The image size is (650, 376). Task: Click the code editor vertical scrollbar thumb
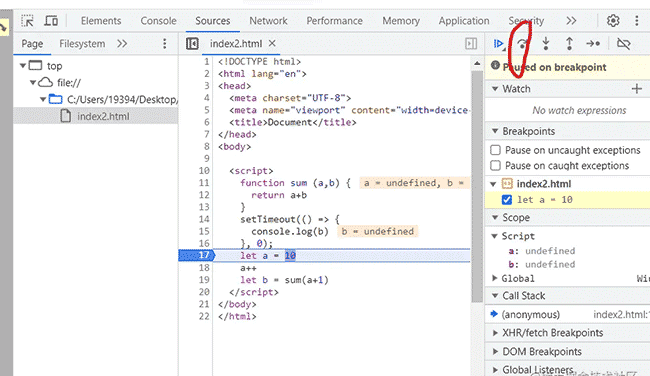click(477, 187)
